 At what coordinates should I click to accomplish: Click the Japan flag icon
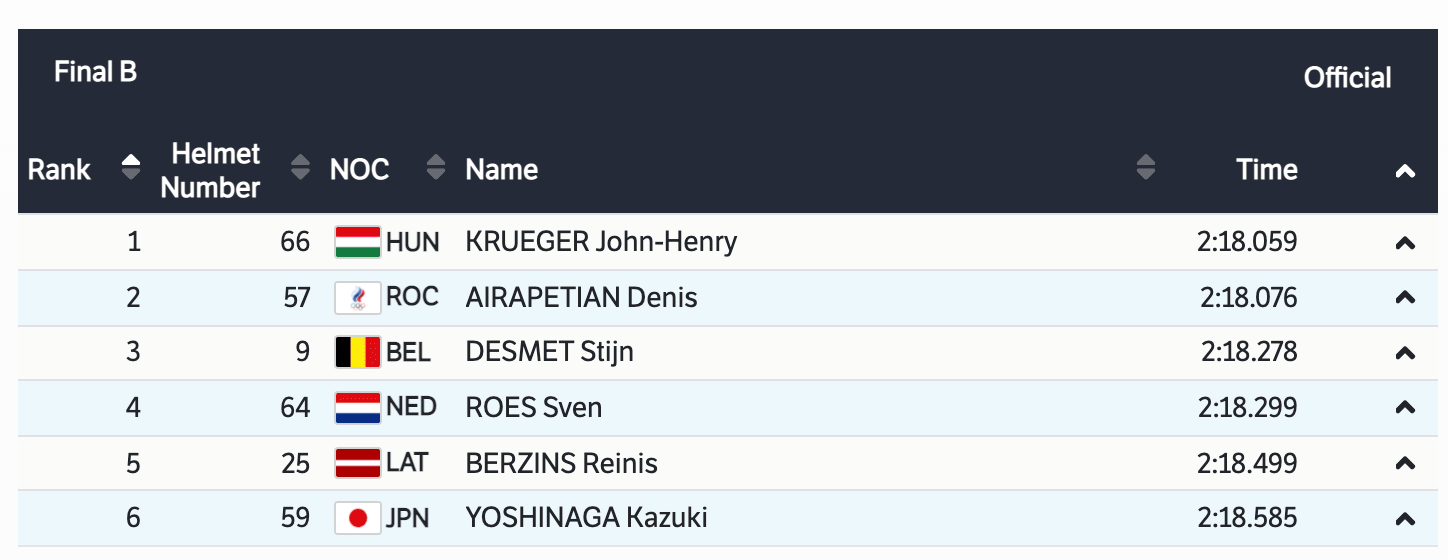357,518
